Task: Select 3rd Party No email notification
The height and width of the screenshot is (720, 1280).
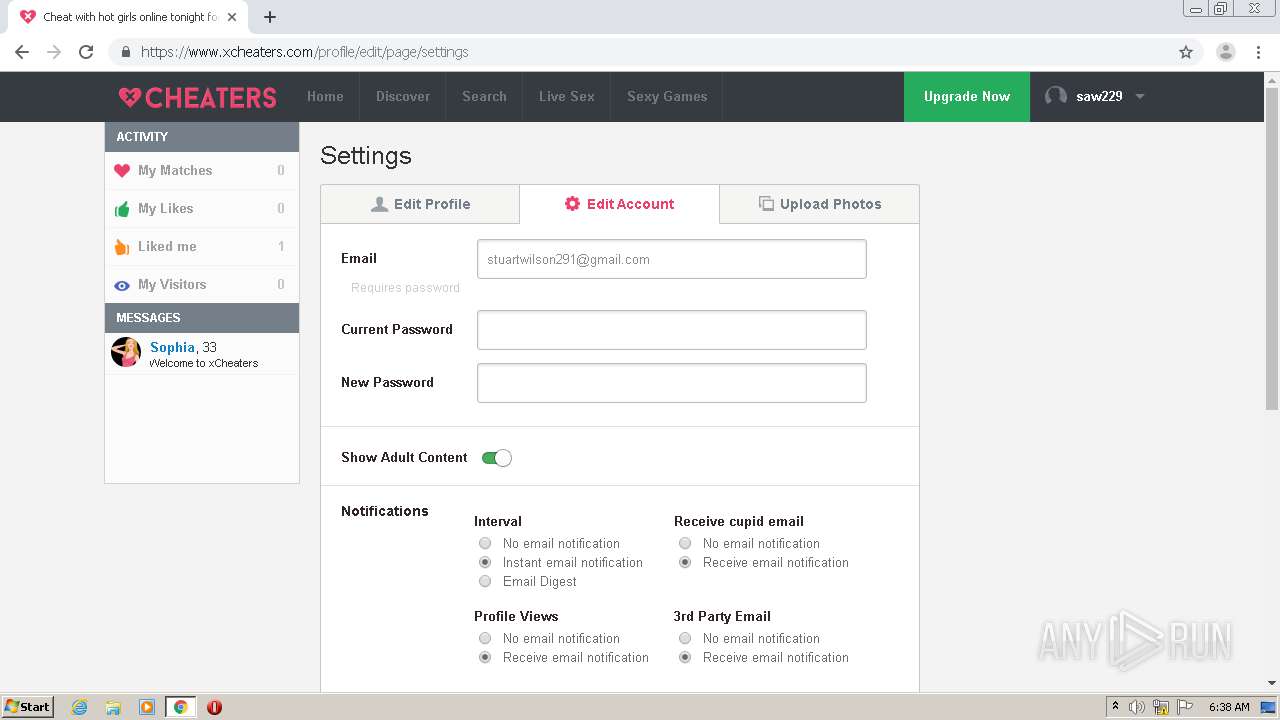Action: click(685, 638)
